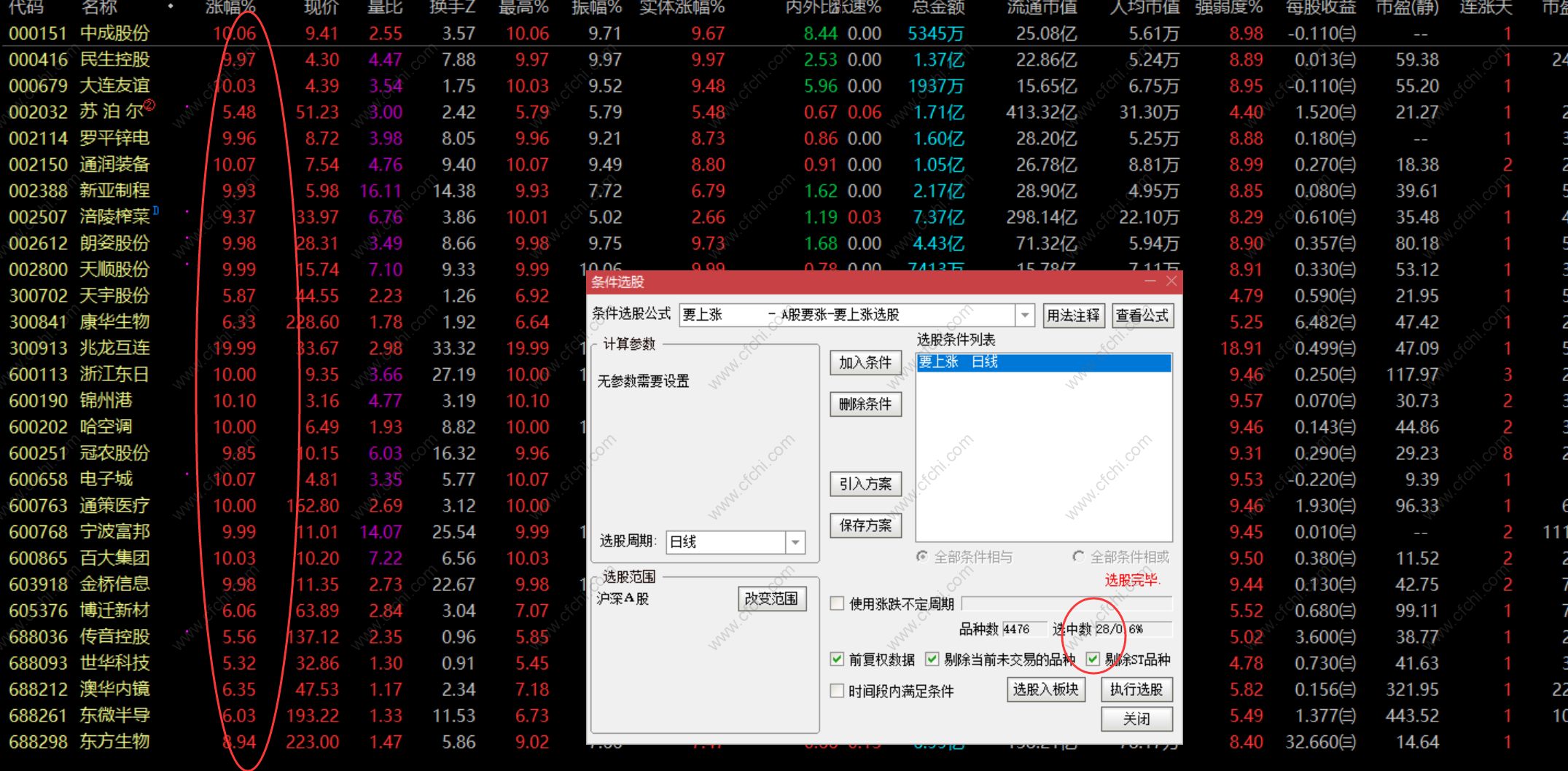Expand the 选股周期 日线 dropdown

(x=795, y=542)
